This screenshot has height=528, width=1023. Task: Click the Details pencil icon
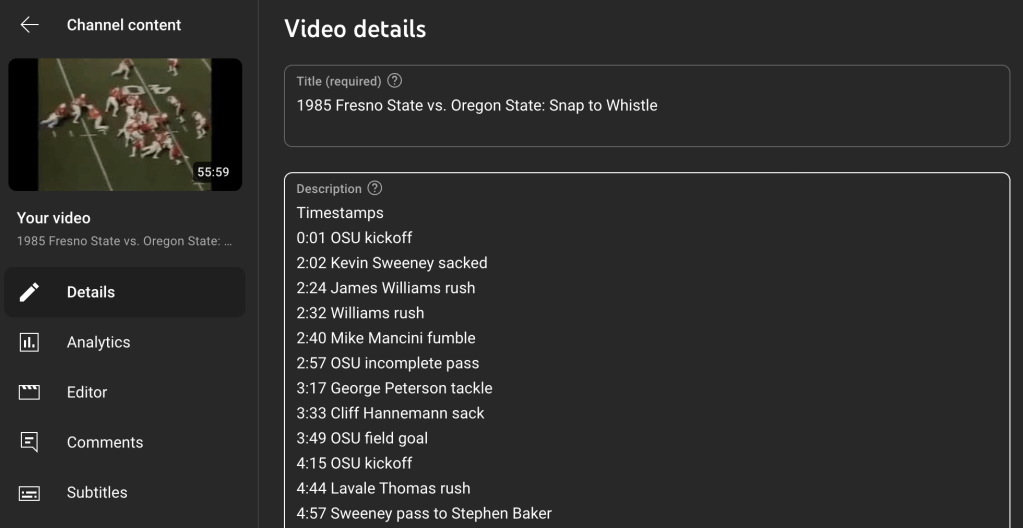30,292
